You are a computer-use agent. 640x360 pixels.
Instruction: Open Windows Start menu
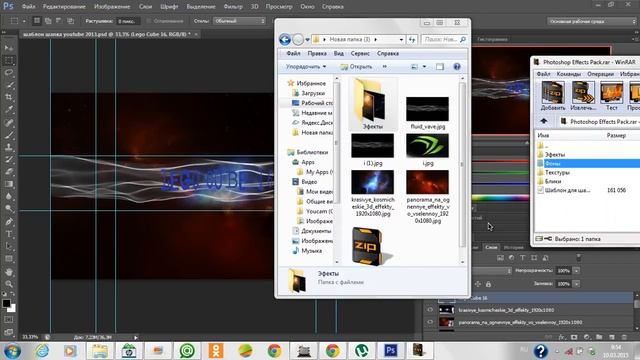point(12,351)
